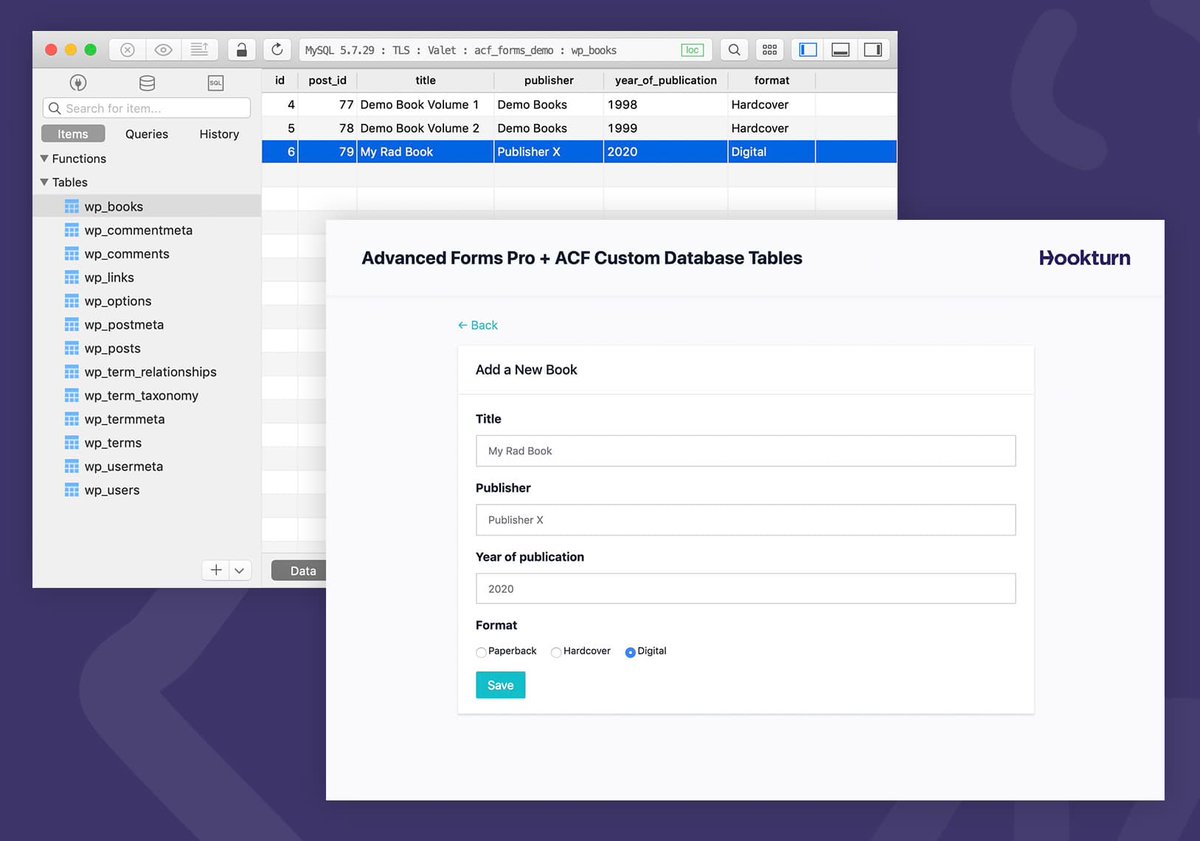Click the 1998 year cell
The image size is (1200, 841).
[666, 104]
